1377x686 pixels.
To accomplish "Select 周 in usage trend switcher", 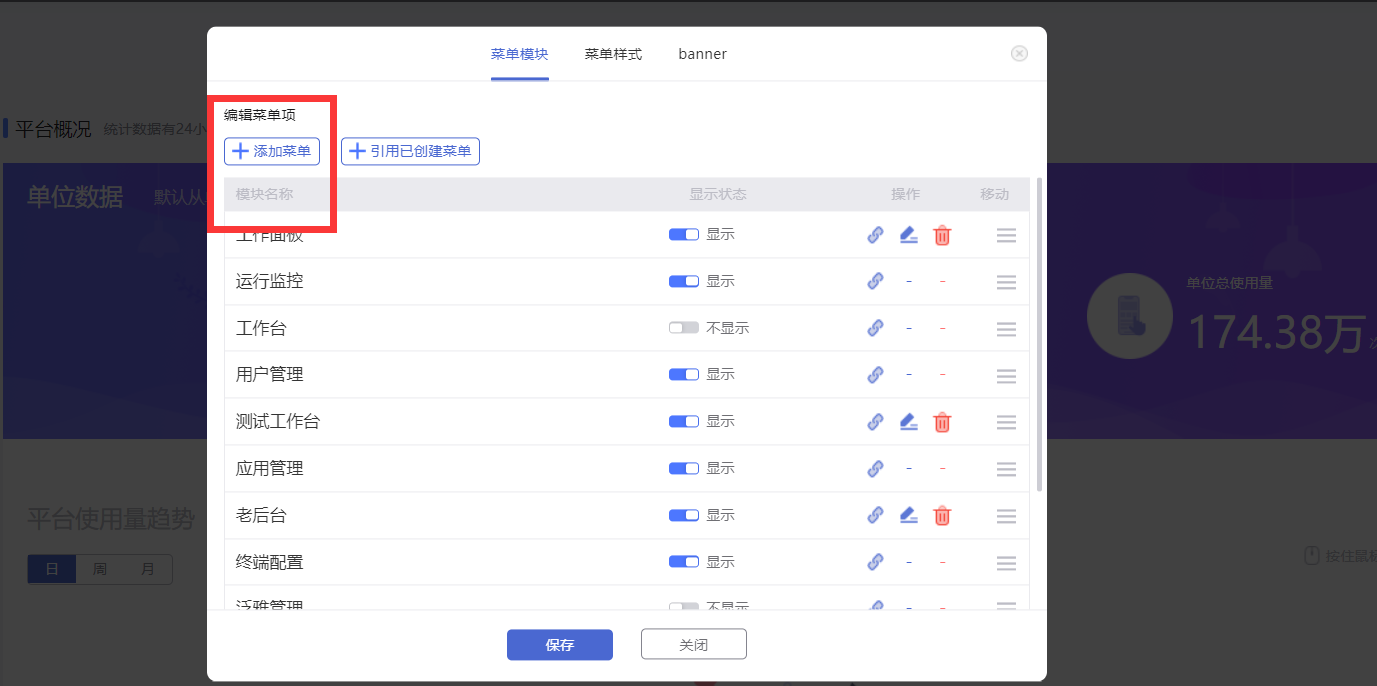I will point(100,569).
